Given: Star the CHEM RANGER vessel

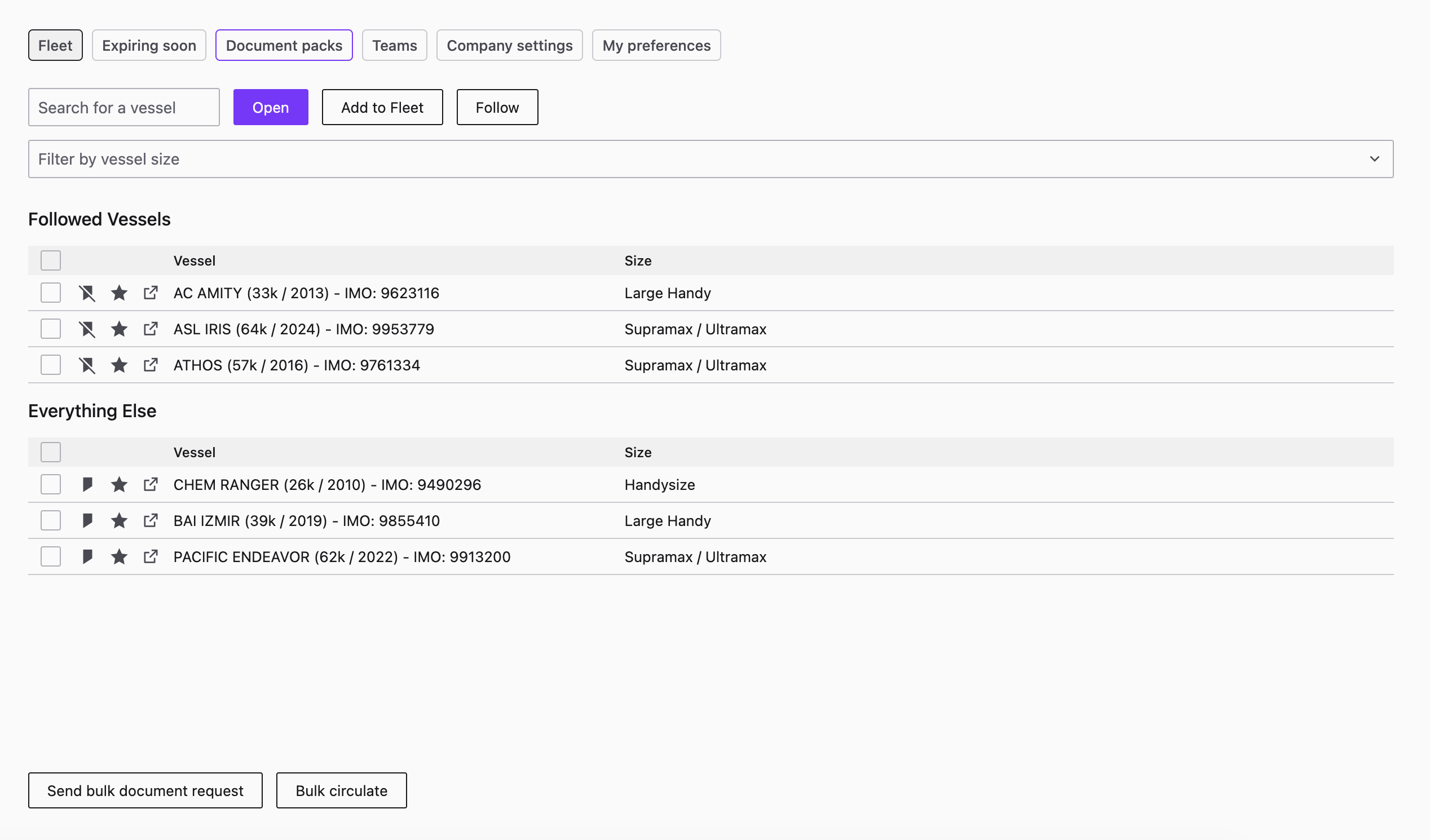Looking at the screenshot, I should click(119, 485).
